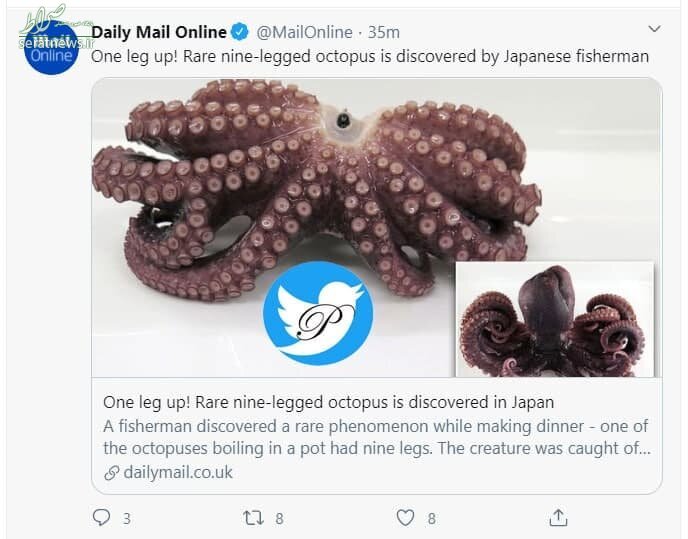Click the card headline about octopus in Japan
This screenshot has height=539, width=688.
(x=328, y=402)
